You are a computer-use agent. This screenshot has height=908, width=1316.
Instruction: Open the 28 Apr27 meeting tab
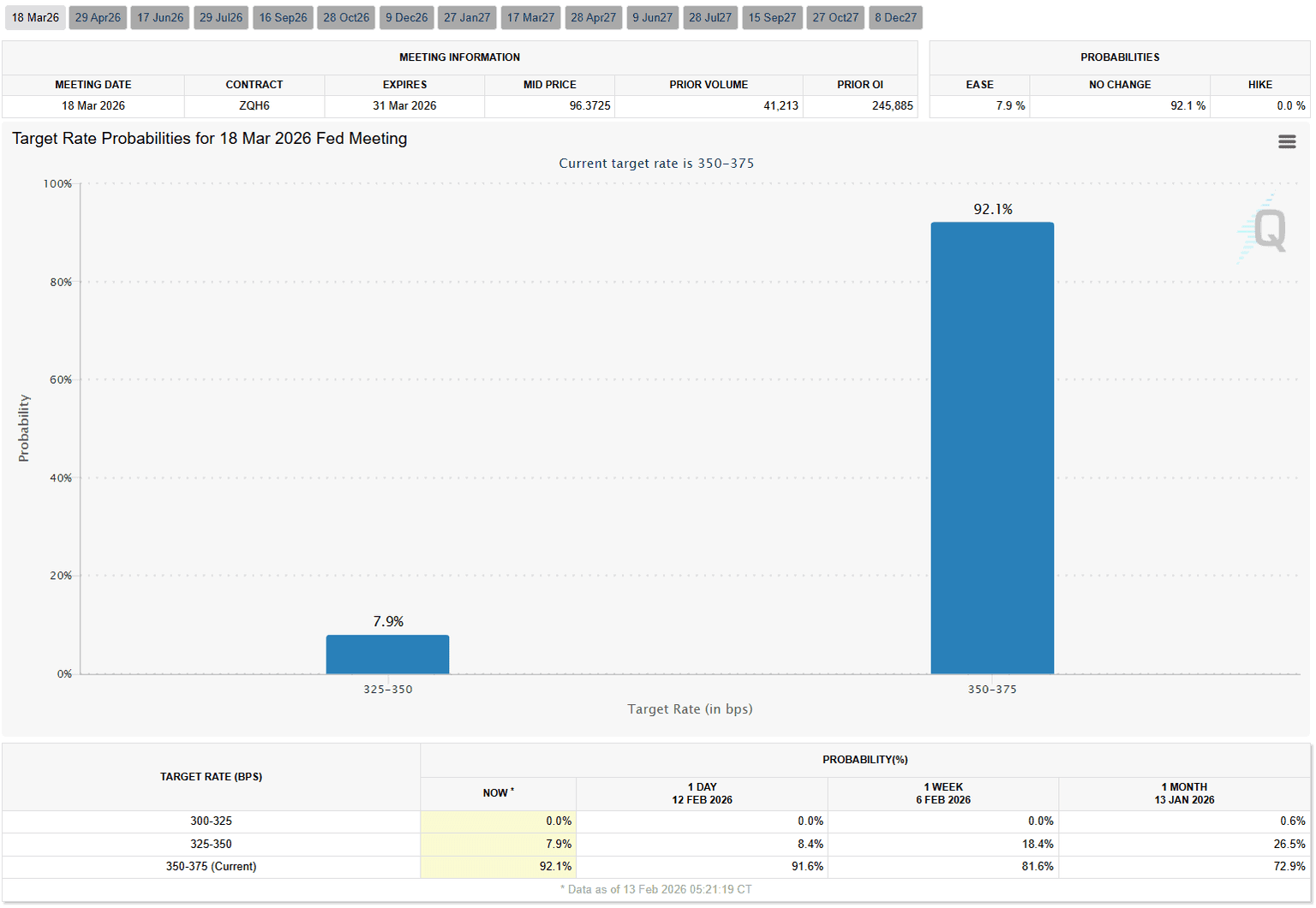tap(593, 18)
